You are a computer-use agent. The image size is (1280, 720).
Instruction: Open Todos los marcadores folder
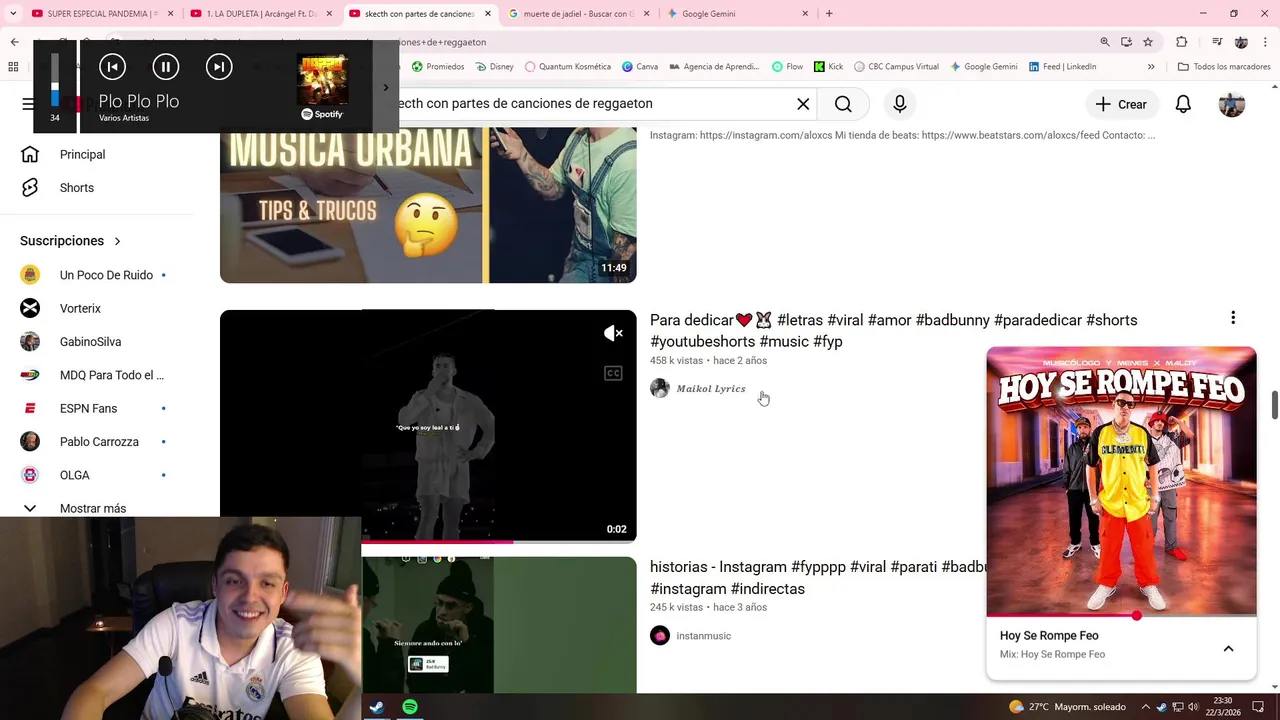point(1224,67)
